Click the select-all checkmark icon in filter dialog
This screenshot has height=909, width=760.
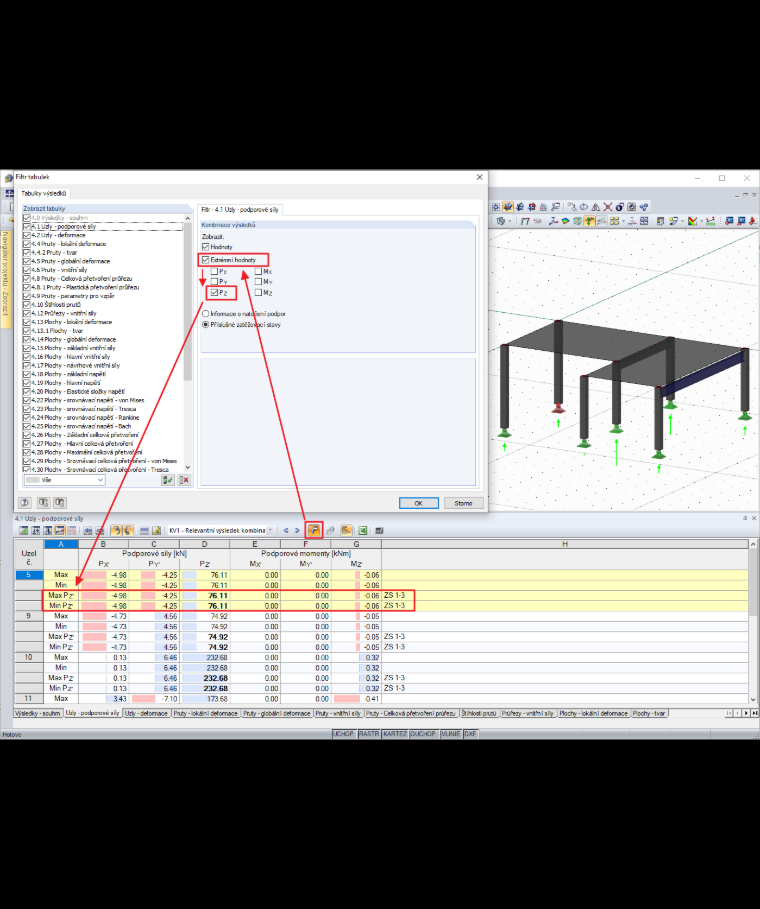[x=168, y=480]
